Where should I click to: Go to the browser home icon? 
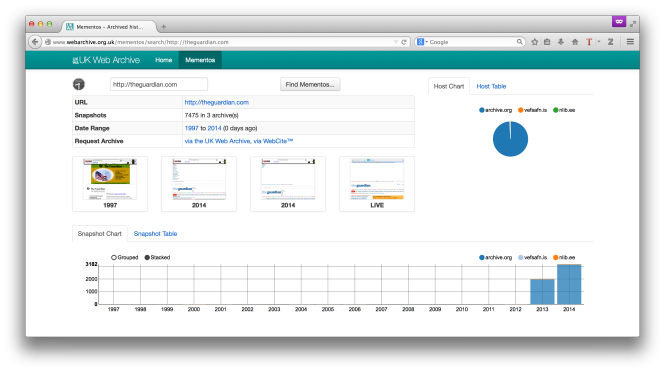pos(575,42)
